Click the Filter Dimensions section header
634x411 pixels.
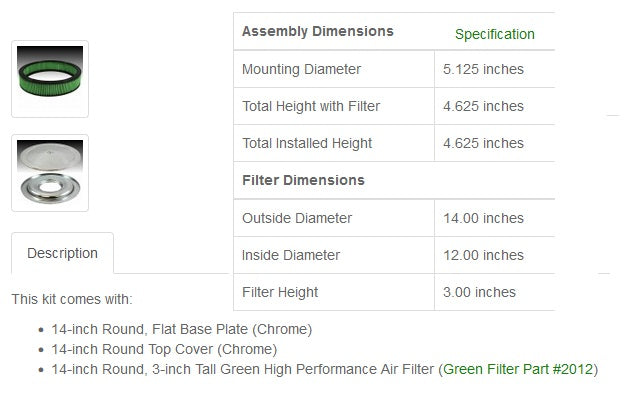(303, 180)
